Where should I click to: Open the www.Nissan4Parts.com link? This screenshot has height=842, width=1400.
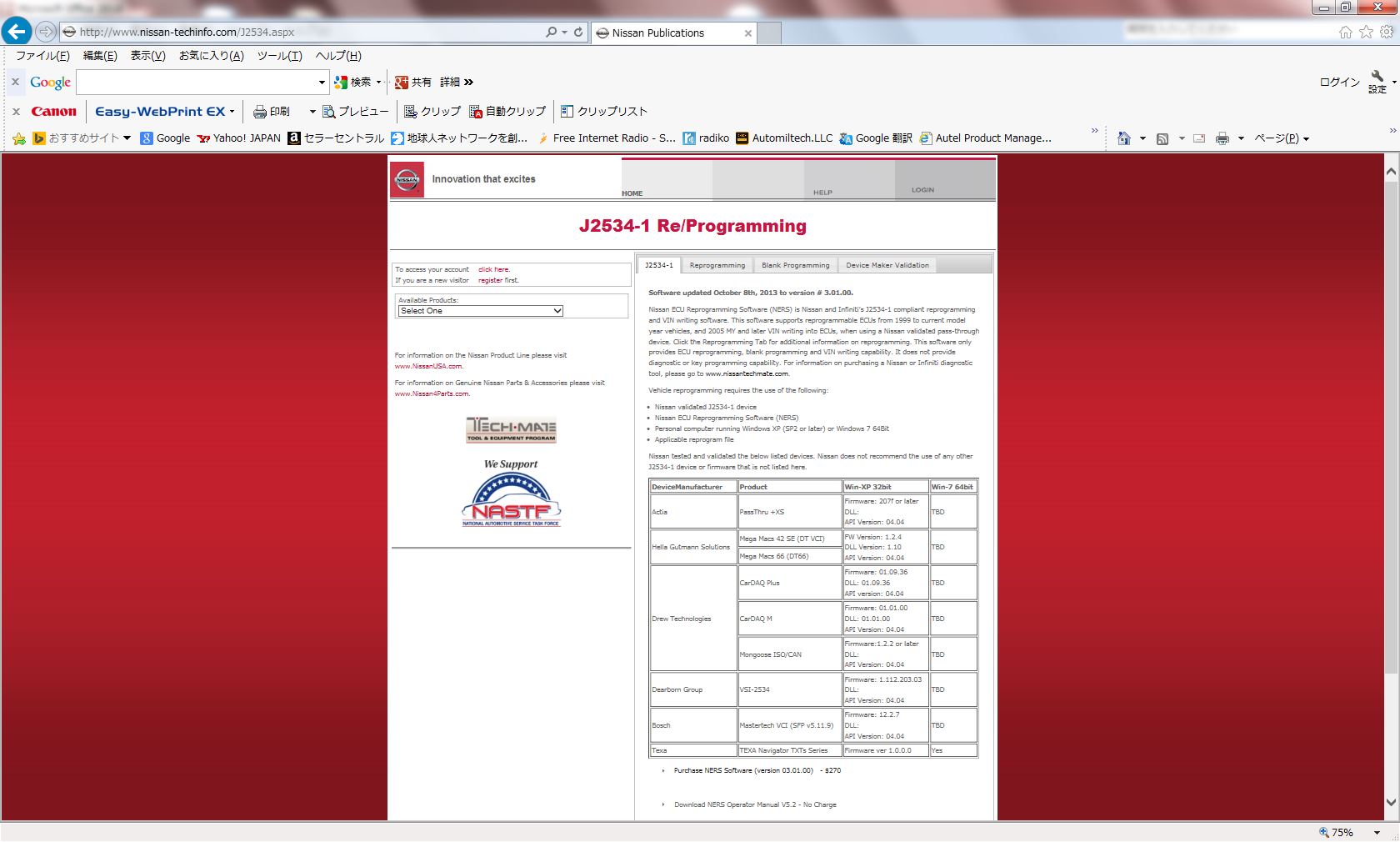coord(432,393)
